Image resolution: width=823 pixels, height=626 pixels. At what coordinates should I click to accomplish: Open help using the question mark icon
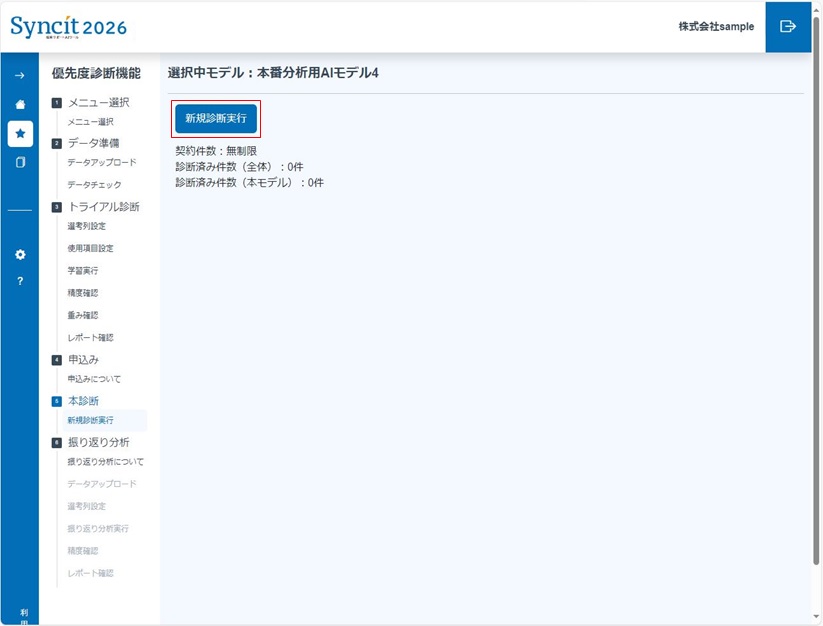point(19,281)
